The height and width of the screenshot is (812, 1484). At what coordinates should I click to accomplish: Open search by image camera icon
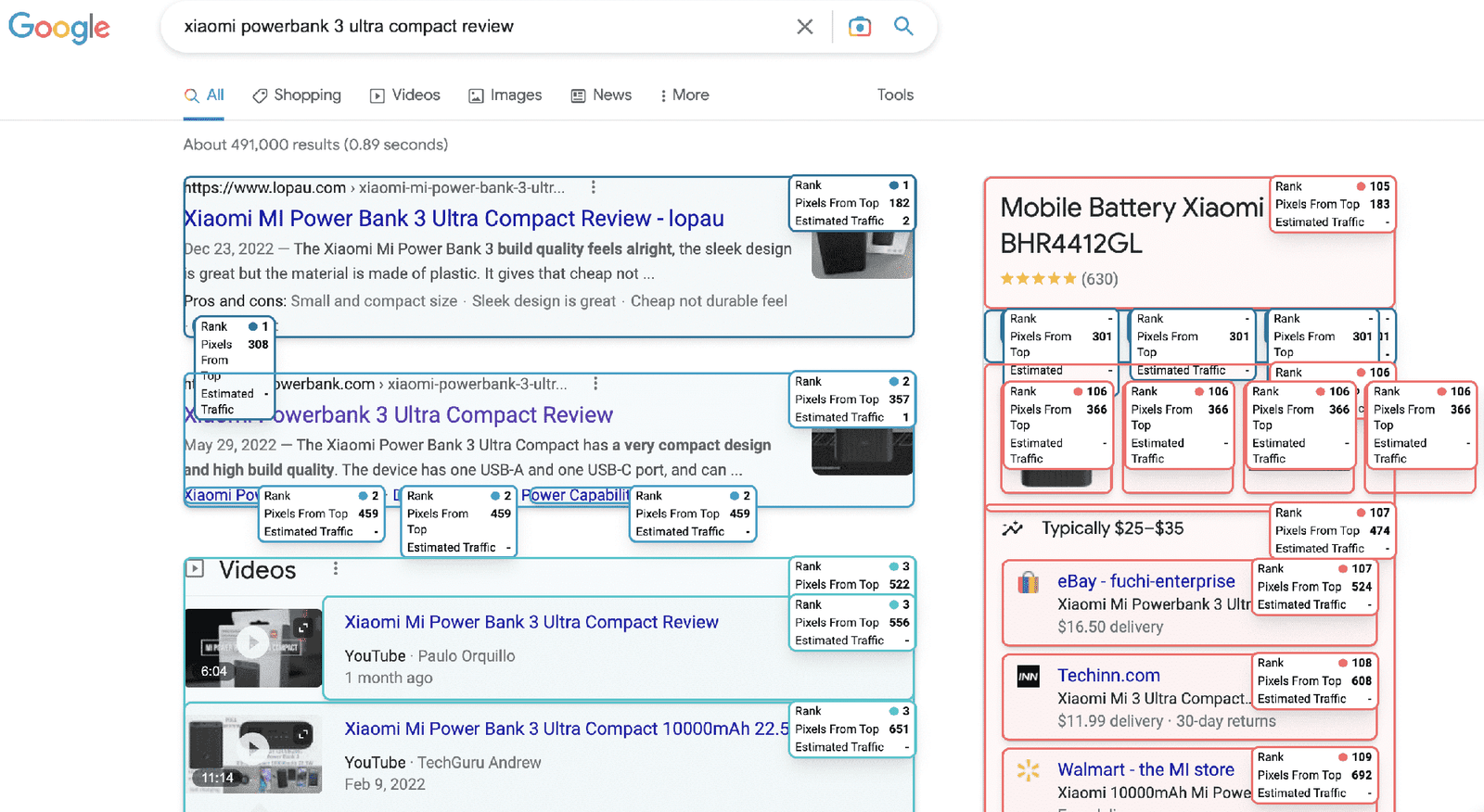click(x=860, y=27)
